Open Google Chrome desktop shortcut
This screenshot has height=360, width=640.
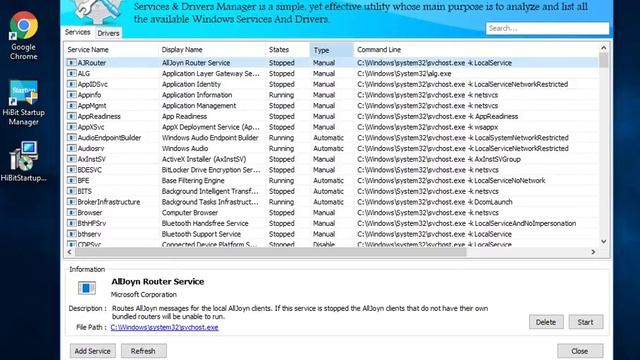[24, 36]
